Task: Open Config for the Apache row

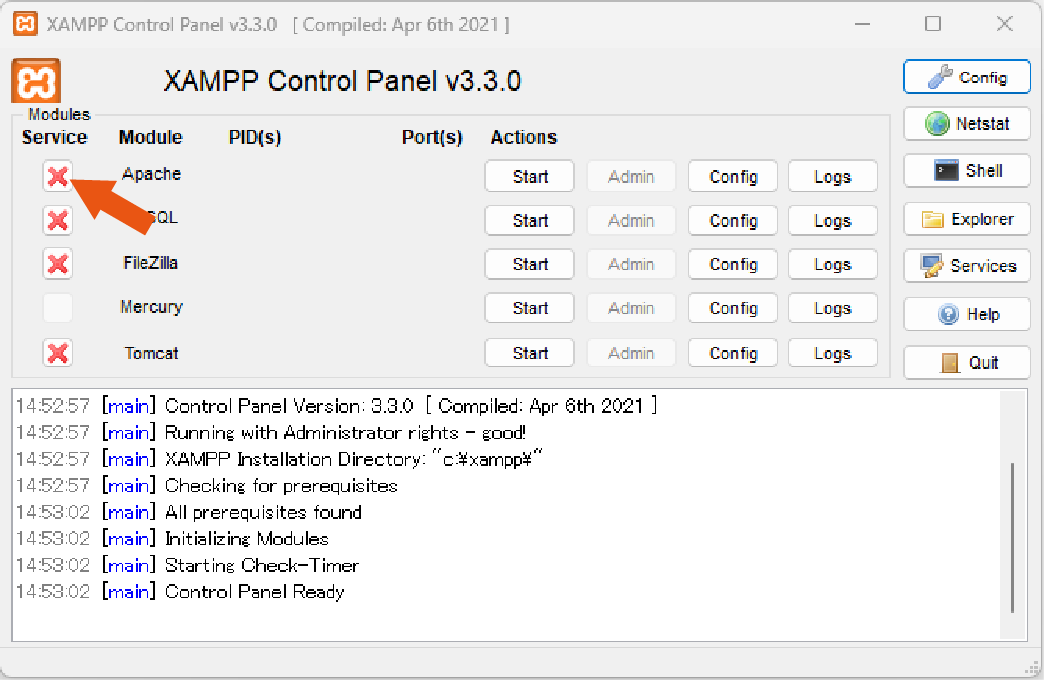Action: [x=732, y=176]
